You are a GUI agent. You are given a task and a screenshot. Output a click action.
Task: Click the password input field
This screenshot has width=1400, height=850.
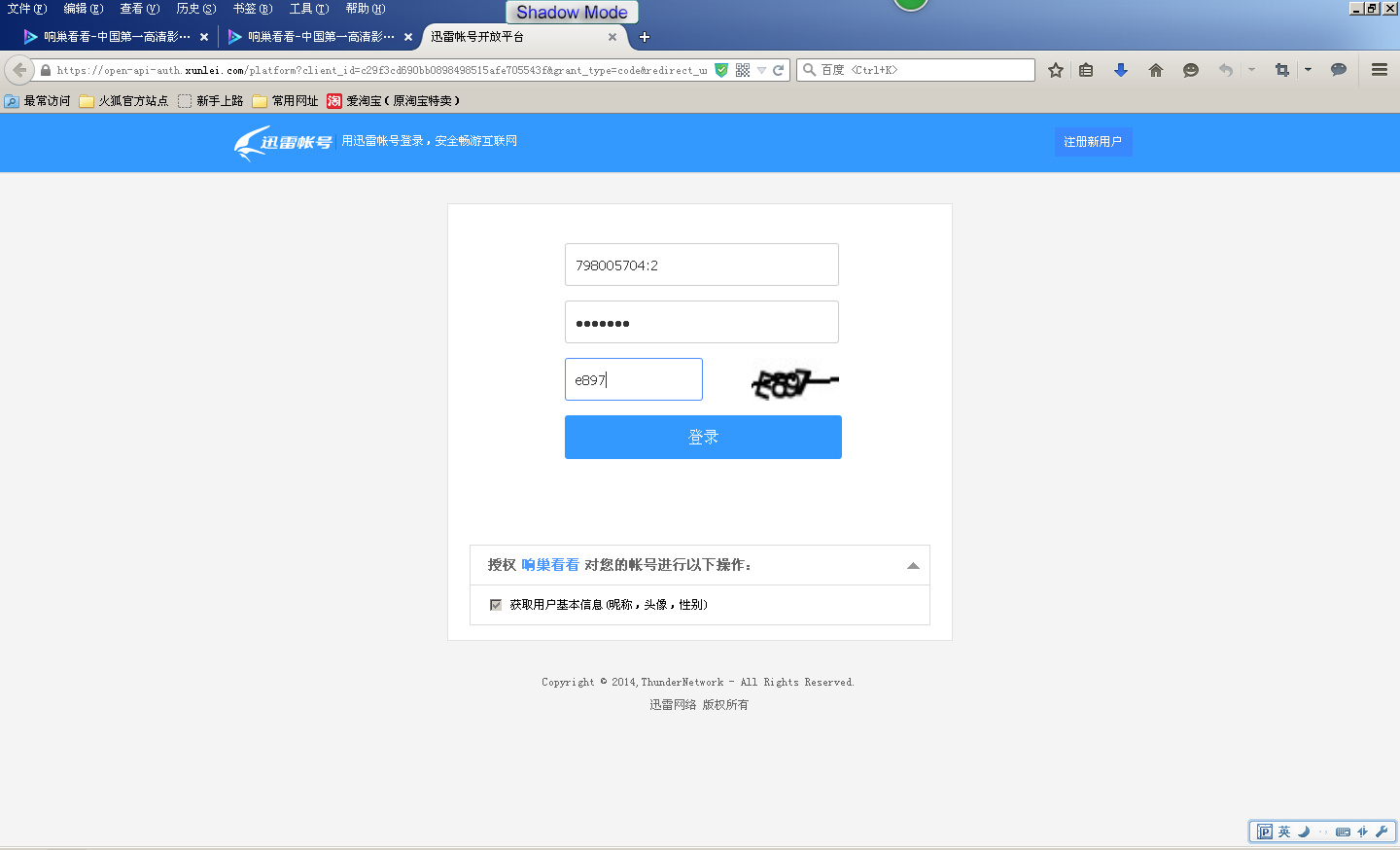tap(702, 322)
